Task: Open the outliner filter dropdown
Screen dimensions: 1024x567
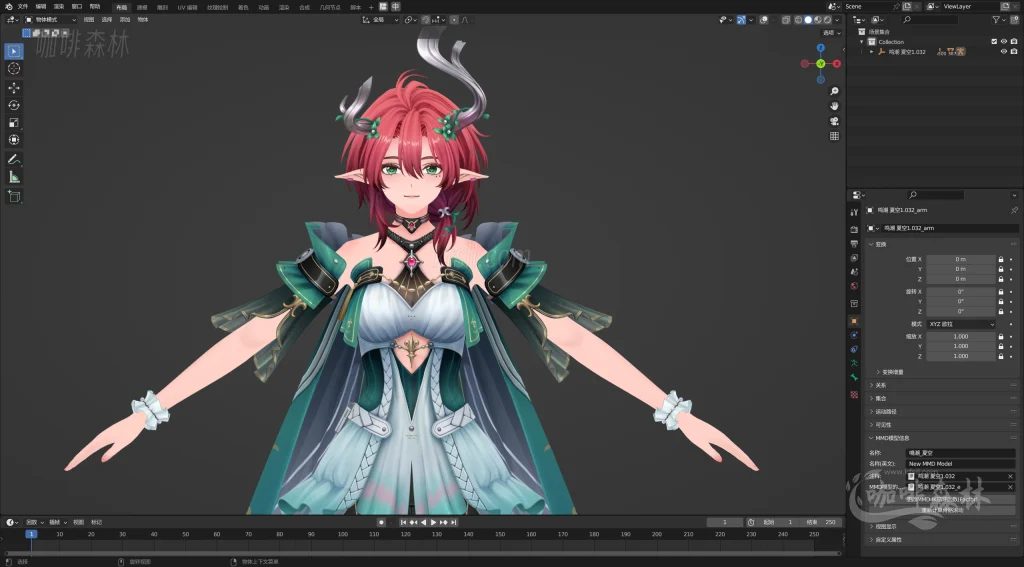Action: pyautogui.click(x=999, y=20)
